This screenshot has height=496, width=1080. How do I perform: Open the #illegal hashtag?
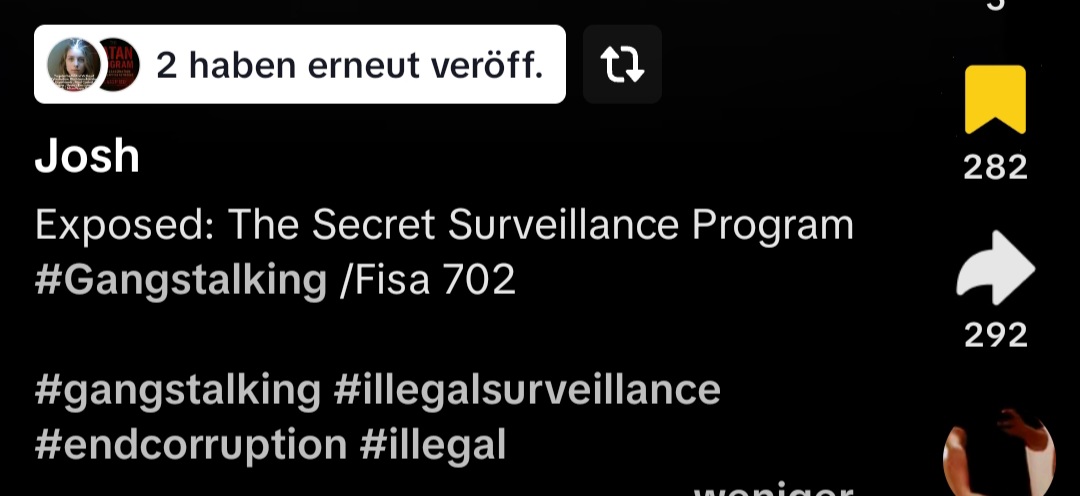(x=433, y=444)
